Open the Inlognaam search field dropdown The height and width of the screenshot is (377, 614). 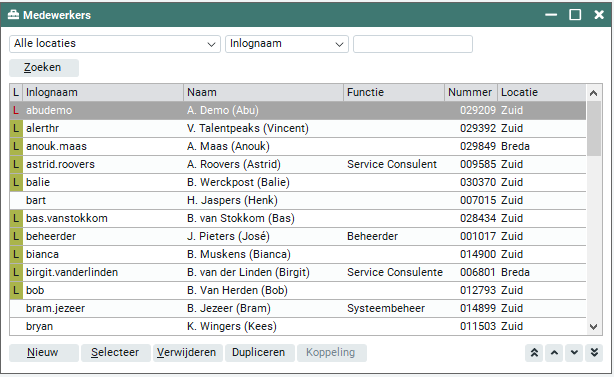click(287, 44)
